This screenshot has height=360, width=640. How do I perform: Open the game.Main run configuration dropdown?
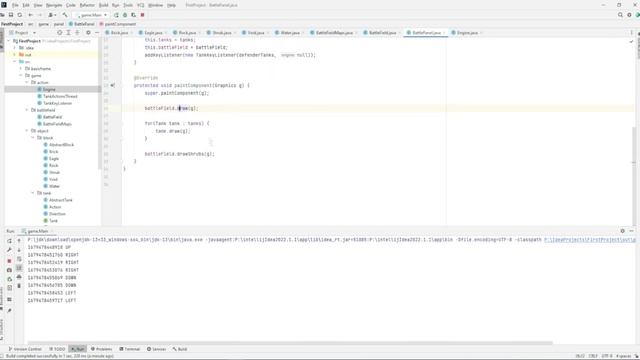[x=92, y=15]
